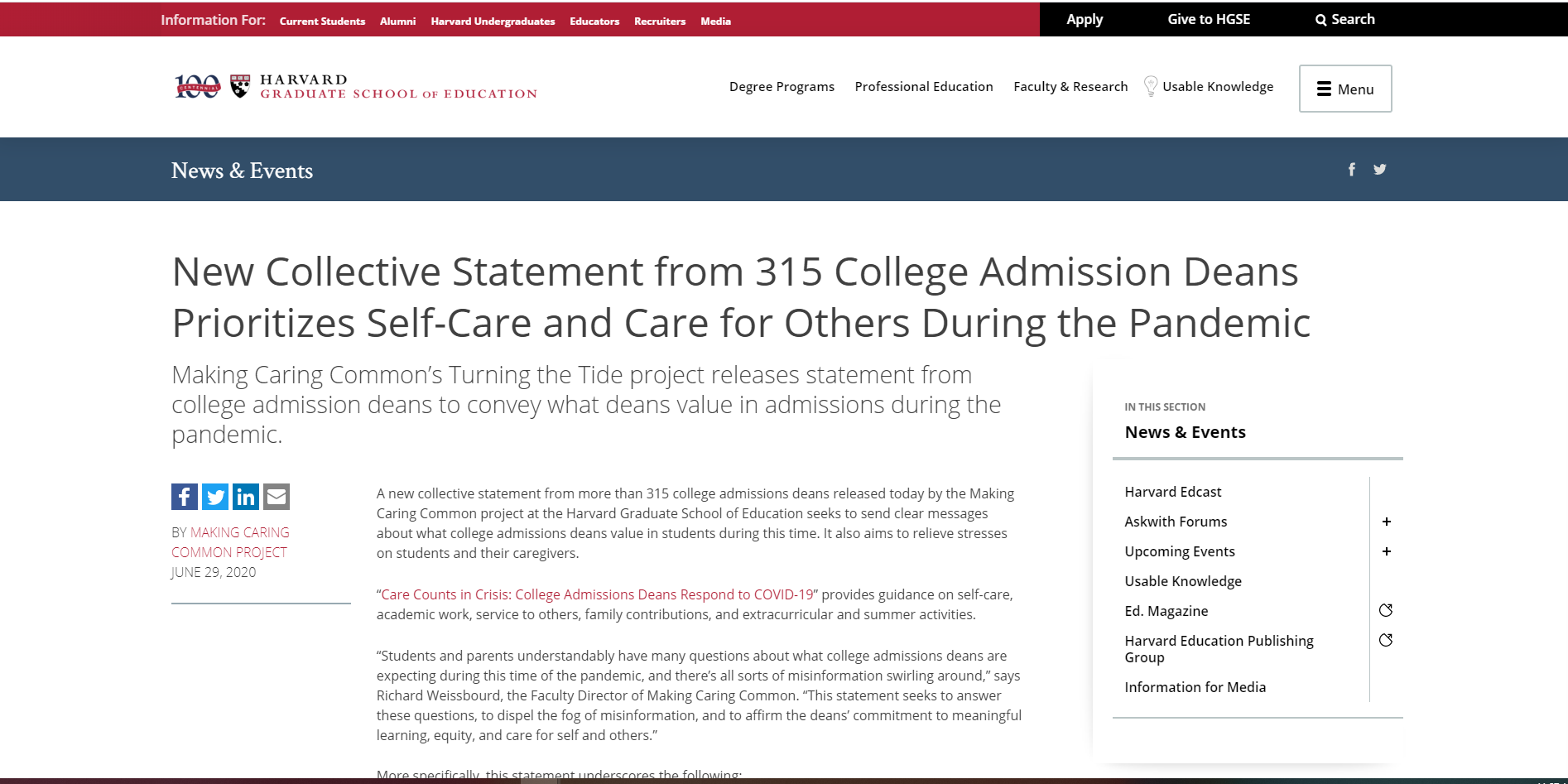1568x784 pixels.
Task: Share the article on Facebook
Action: (184, 496)
